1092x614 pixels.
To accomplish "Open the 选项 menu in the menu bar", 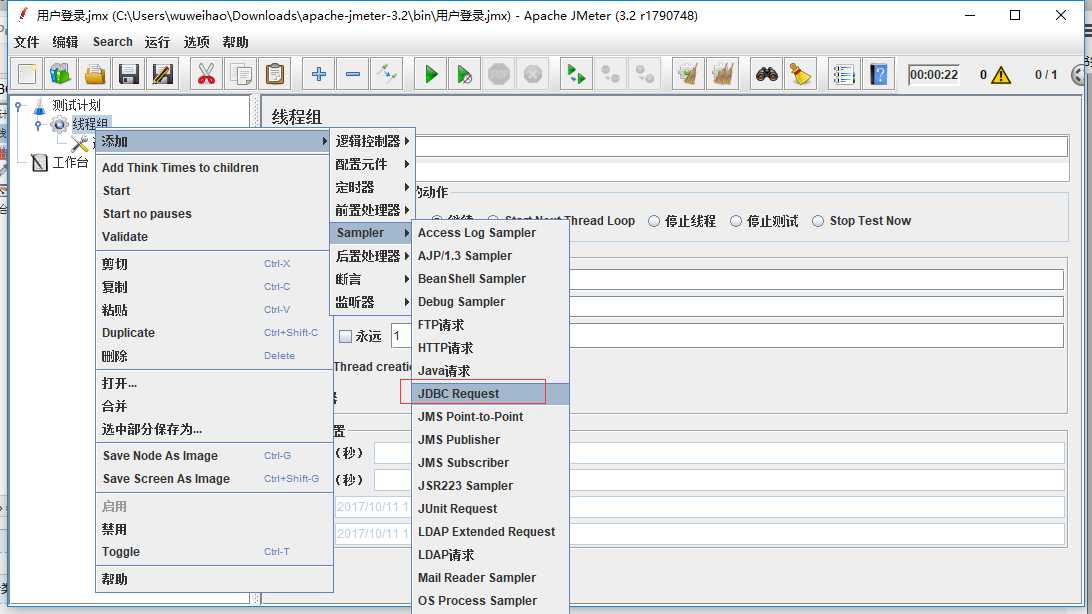I will pyautogui.click(x=196, y=42).
